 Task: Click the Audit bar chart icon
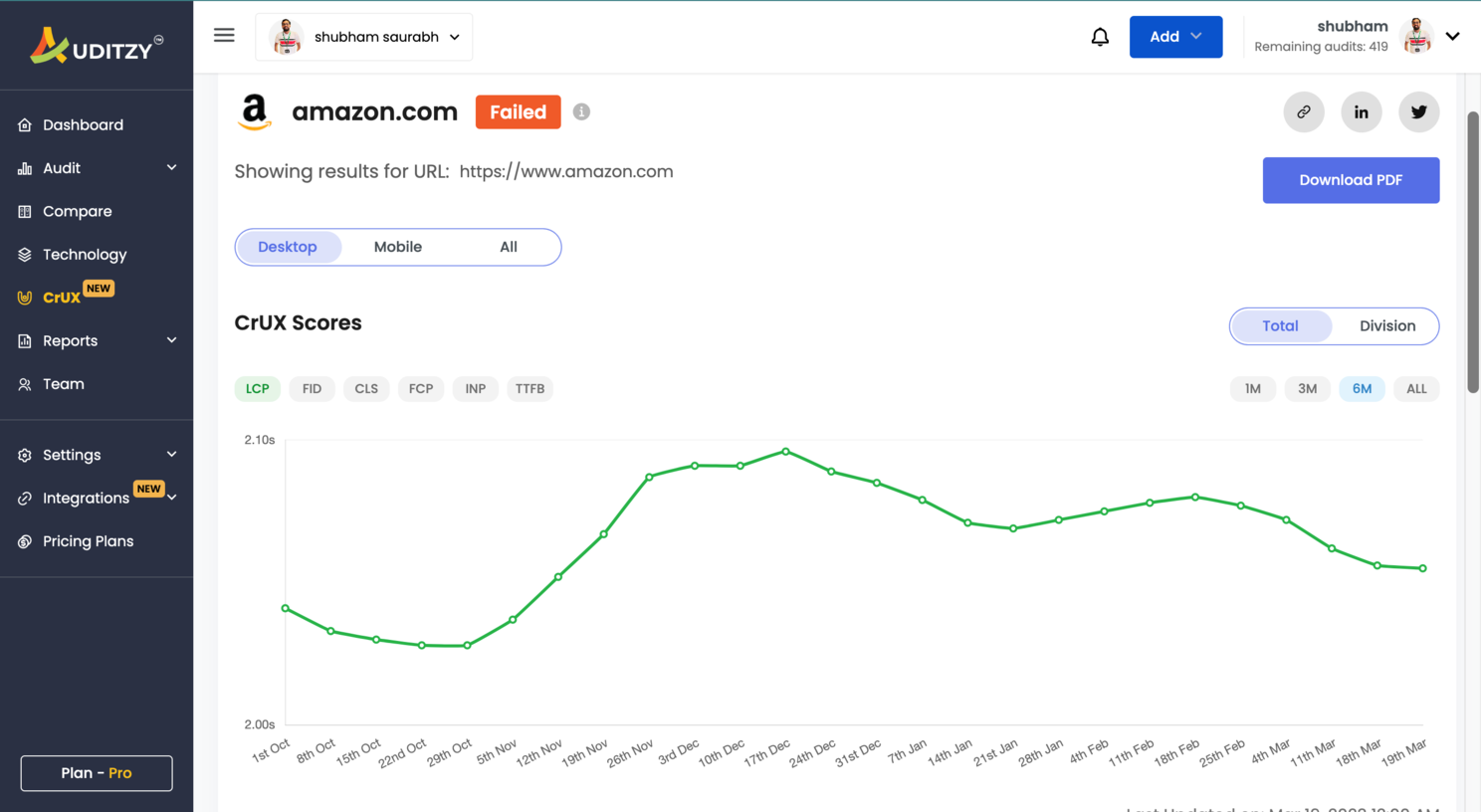point(25,168)
